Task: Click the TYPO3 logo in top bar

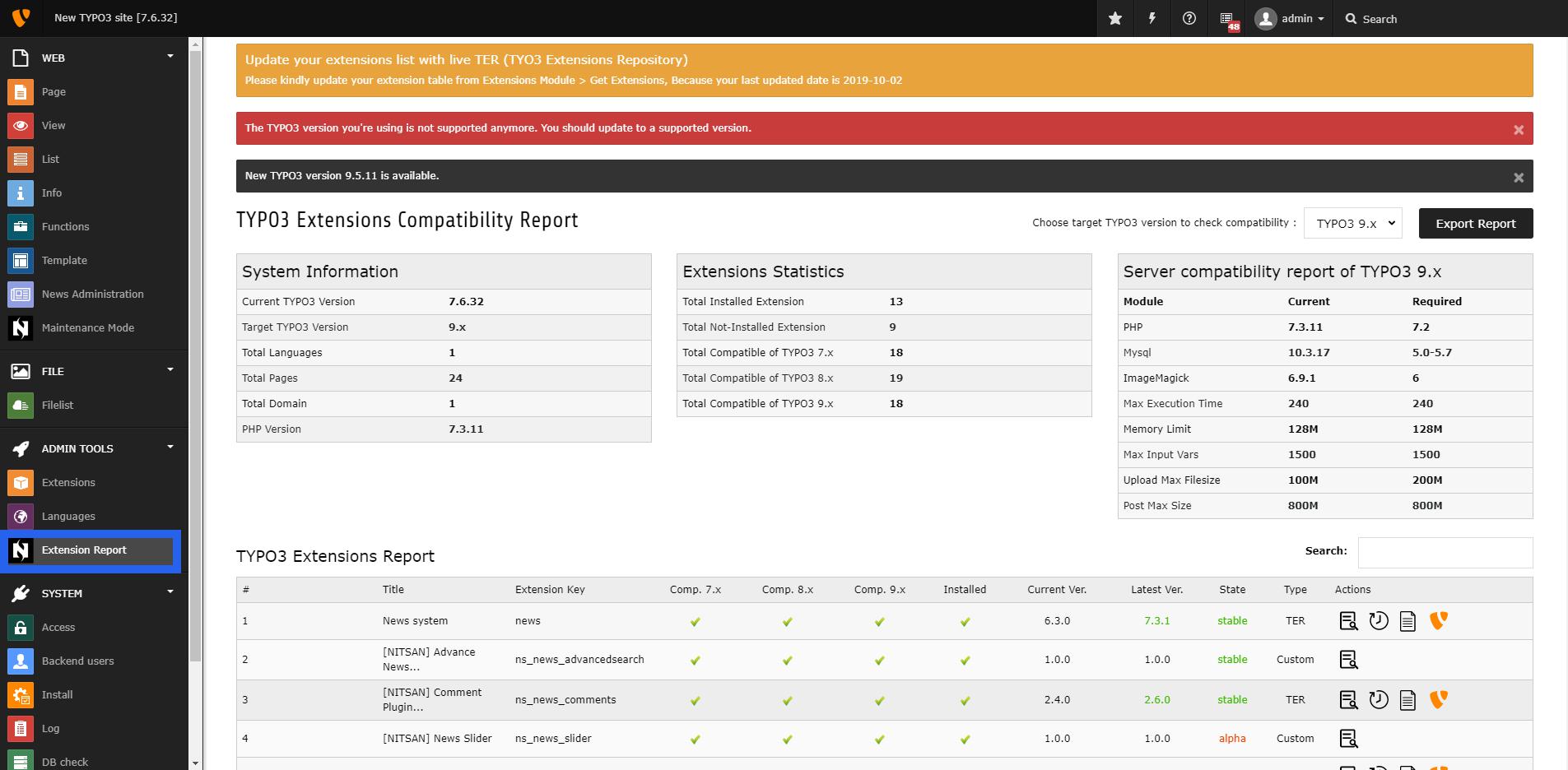Action: point(21,17)
